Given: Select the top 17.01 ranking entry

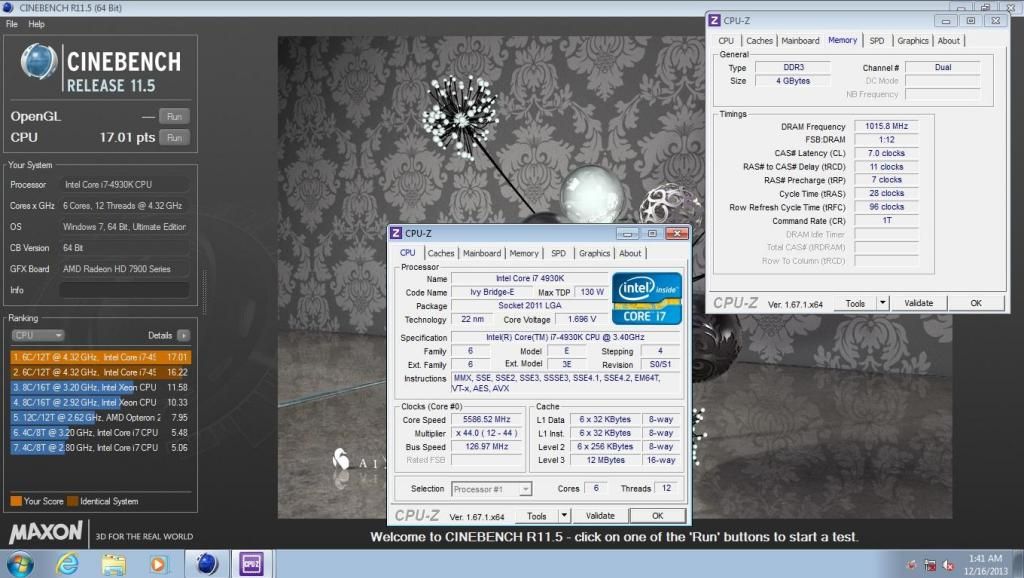Looking at the screenshot, I should pyautogui.click(x=100, y=356).
